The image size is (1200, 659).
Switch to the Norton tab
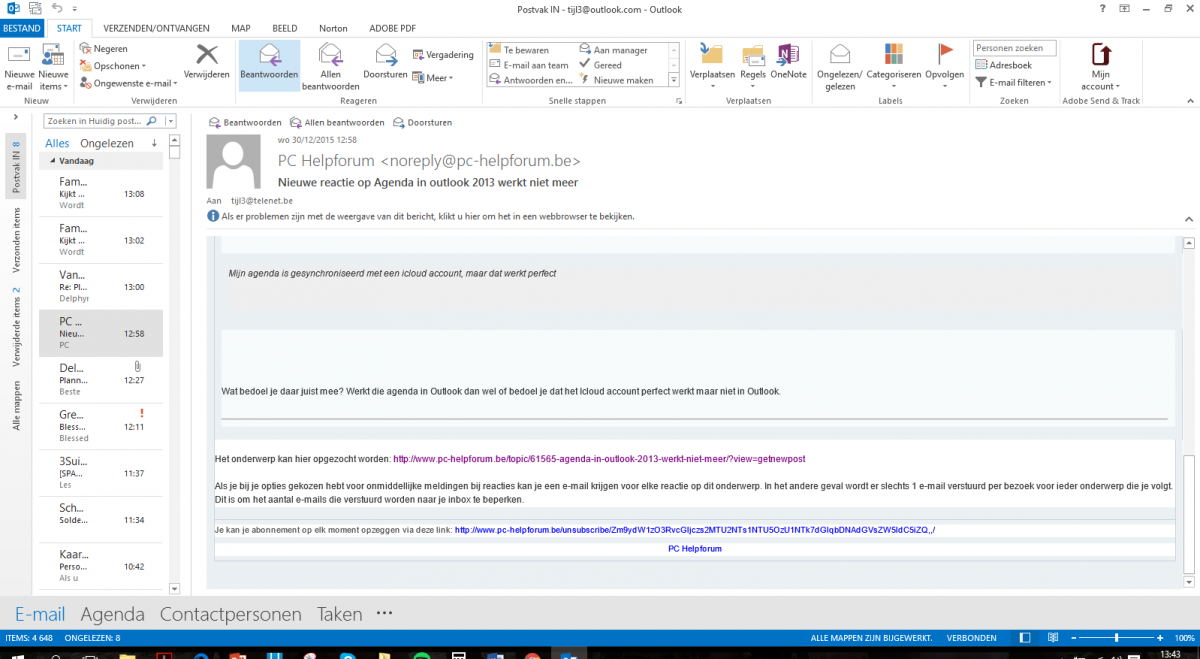[333, 28]
